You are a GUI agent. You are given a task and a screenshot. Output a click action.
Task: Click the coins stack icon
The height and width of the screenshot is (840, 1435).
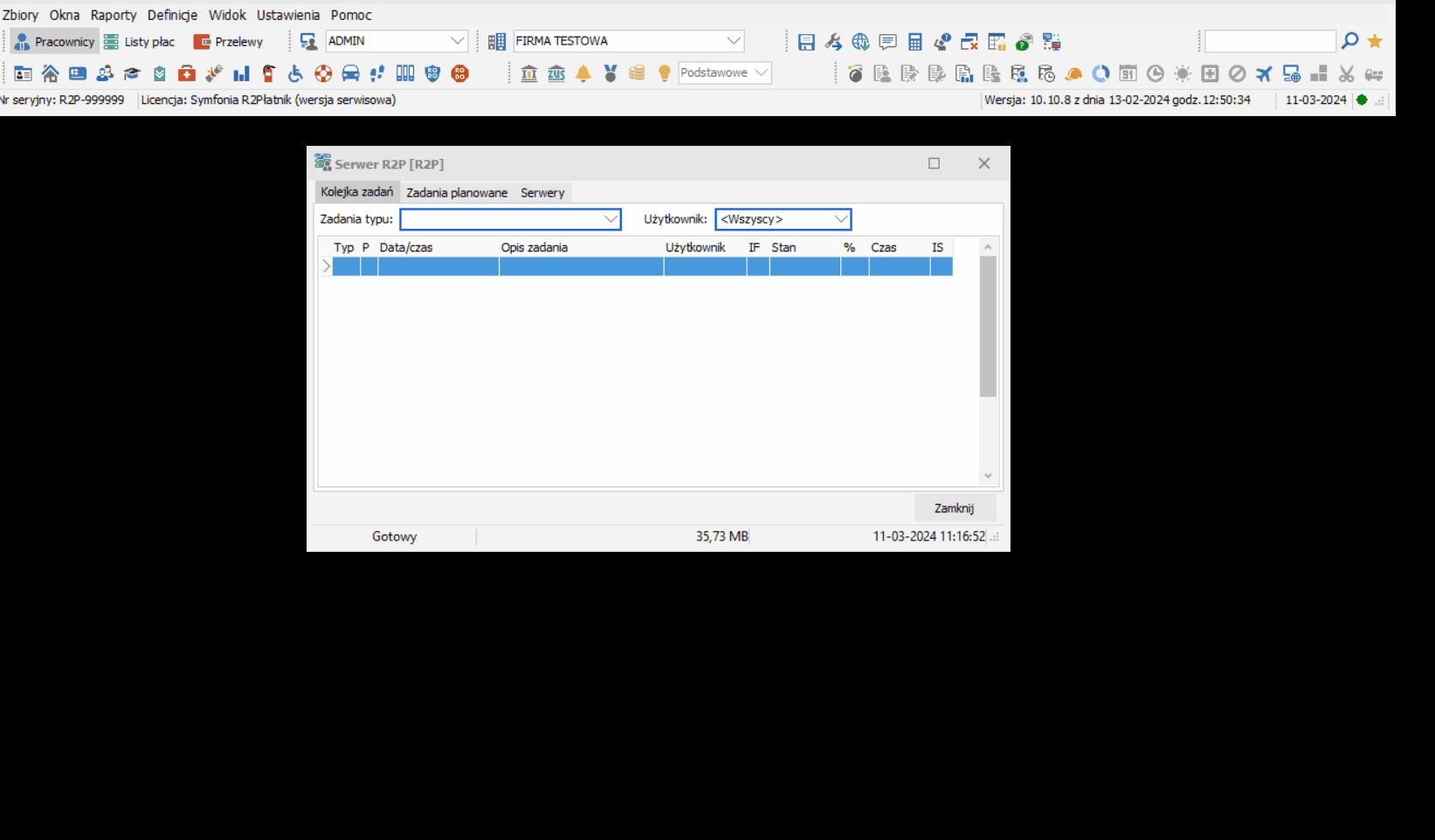(x=638, y=73)
